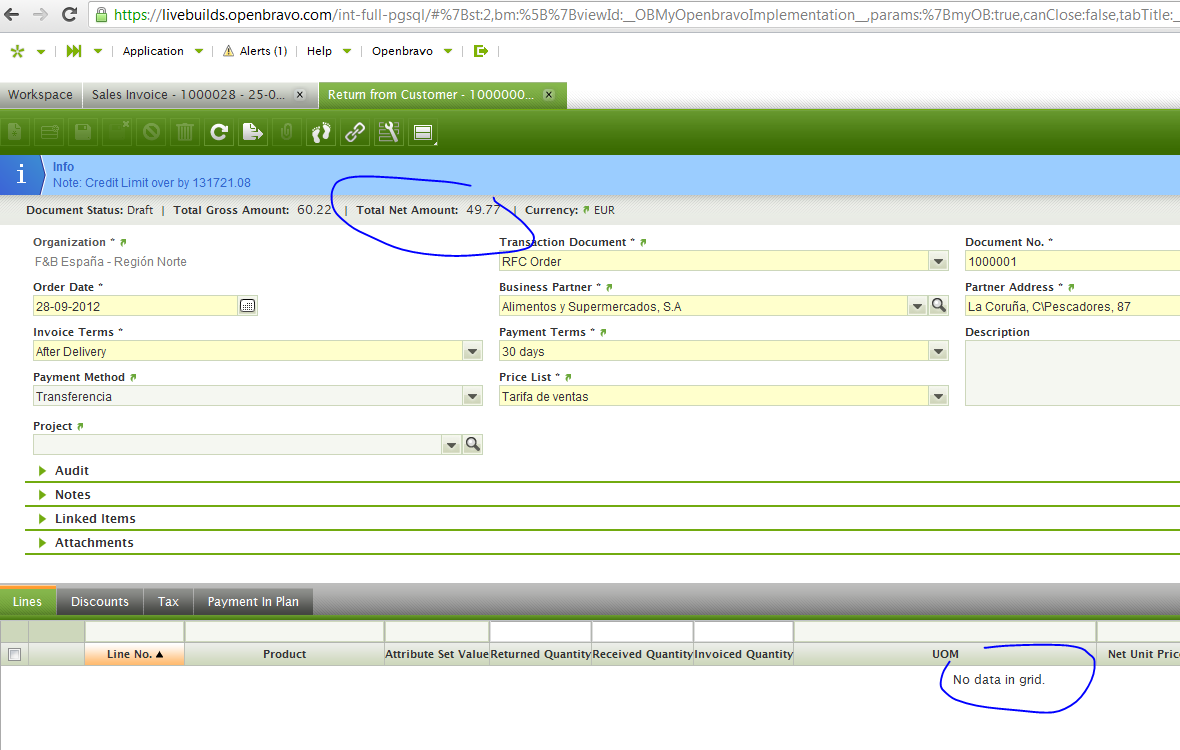Click the link arrow beside Payment Terms label
Screen dimensions: 1180x750
[604, 332]
